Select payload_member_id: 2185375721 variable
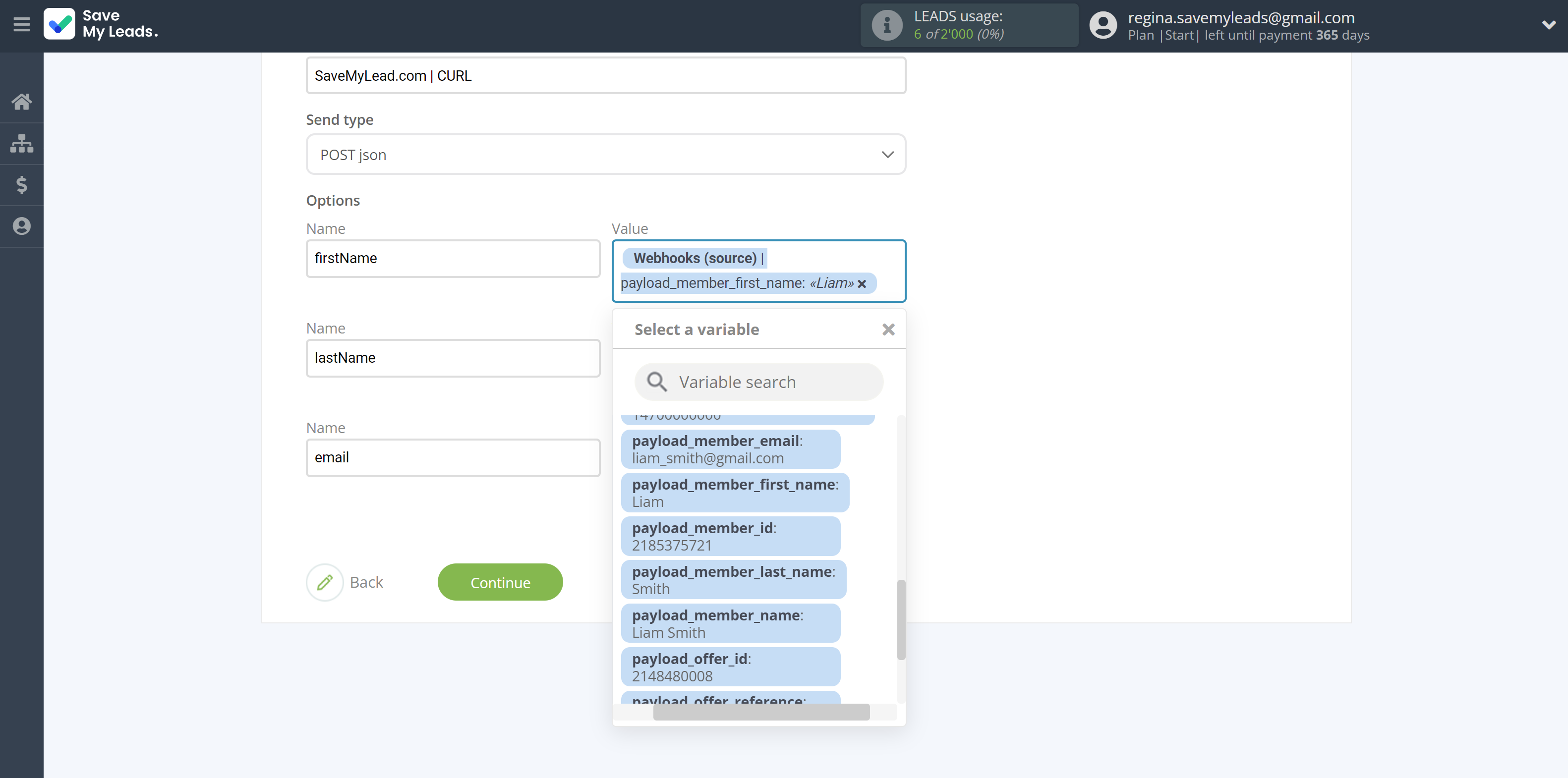Image resolution: width=1568 pixels, height=778 pixels. tap(735, 536)
